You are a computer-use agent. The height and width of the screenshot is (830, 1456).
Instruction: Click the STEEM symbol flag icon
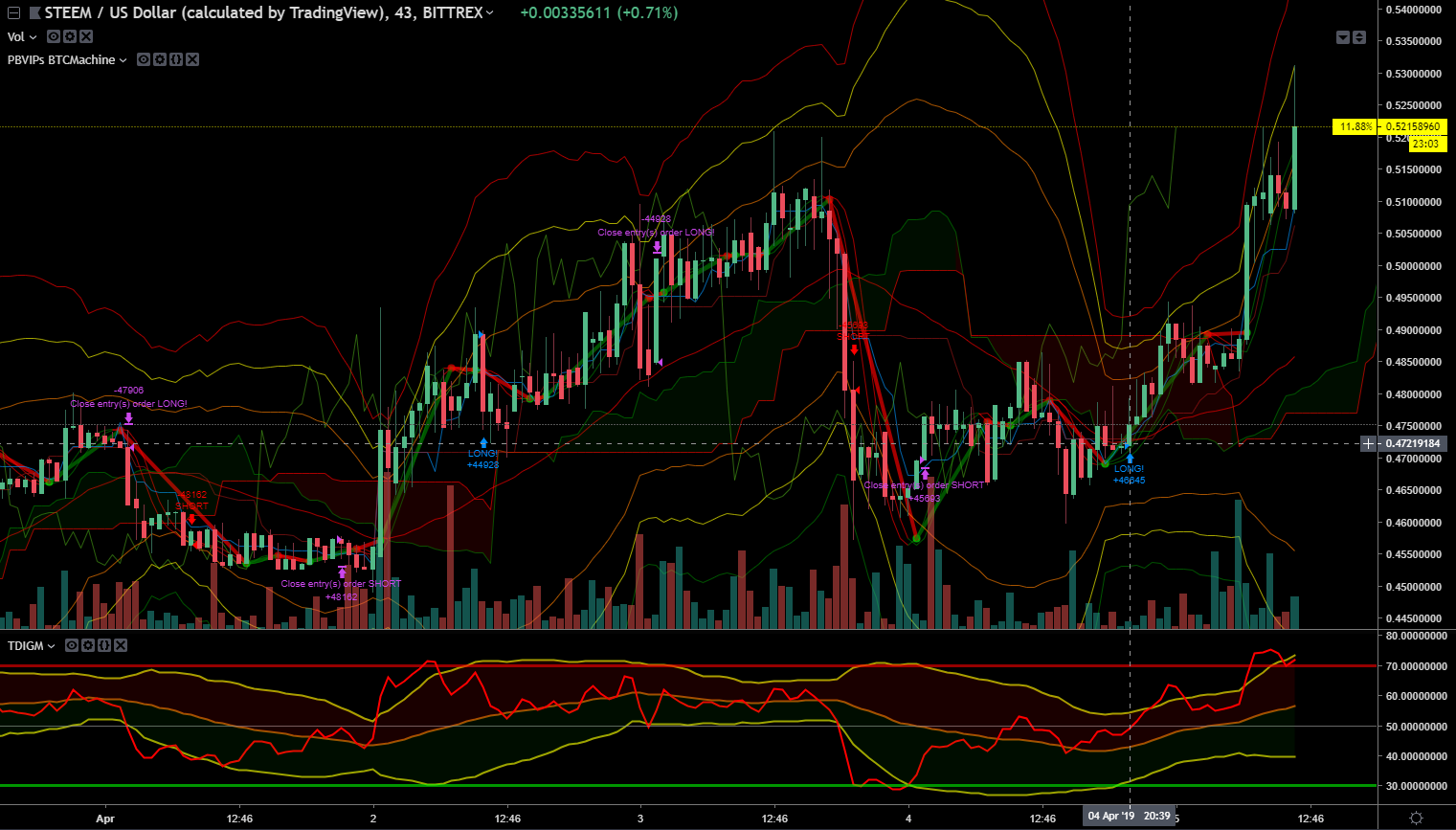tap(35, 13)
